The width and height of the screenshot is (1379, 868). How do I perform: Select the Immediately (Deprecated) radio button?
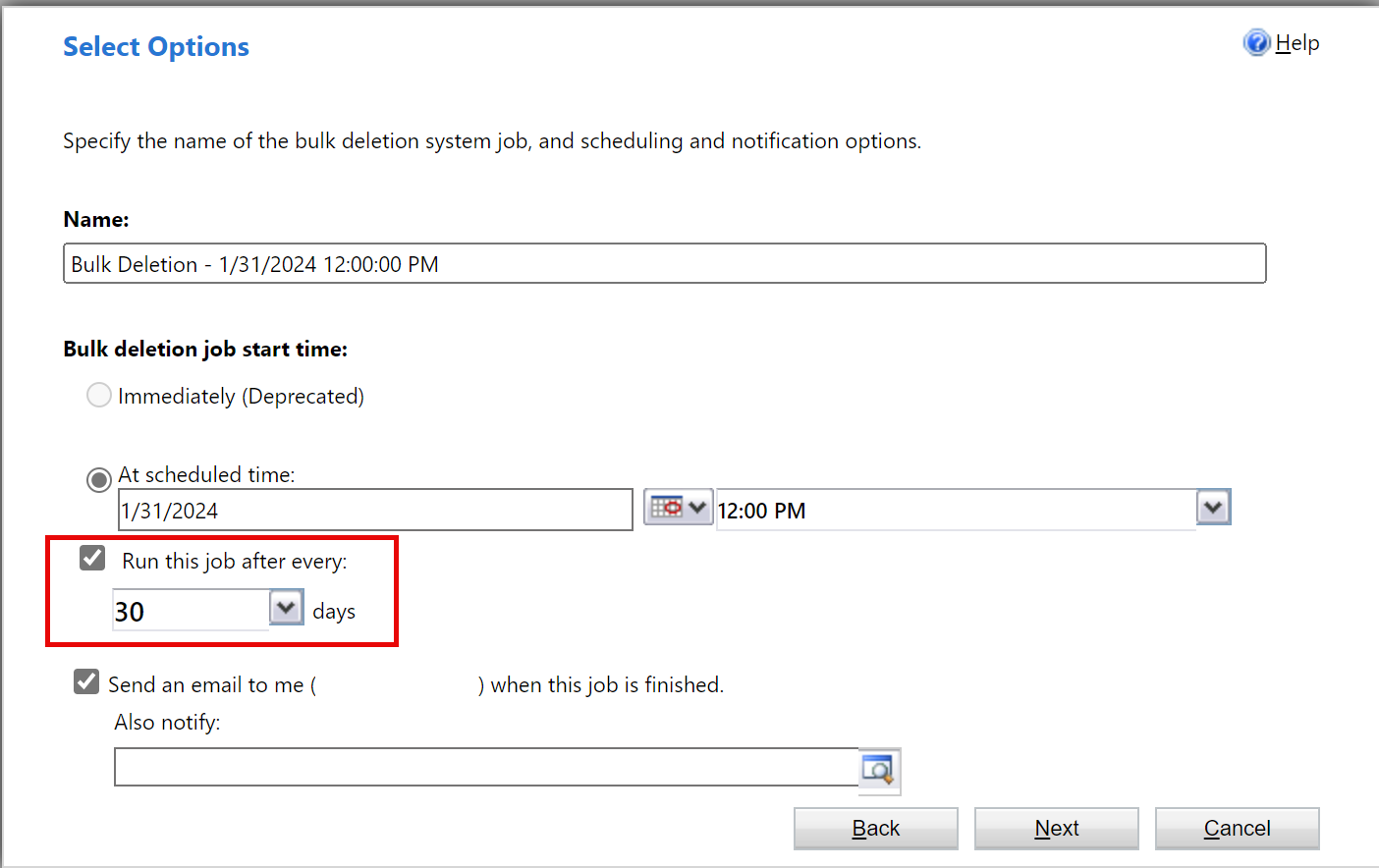coord(99,395)
